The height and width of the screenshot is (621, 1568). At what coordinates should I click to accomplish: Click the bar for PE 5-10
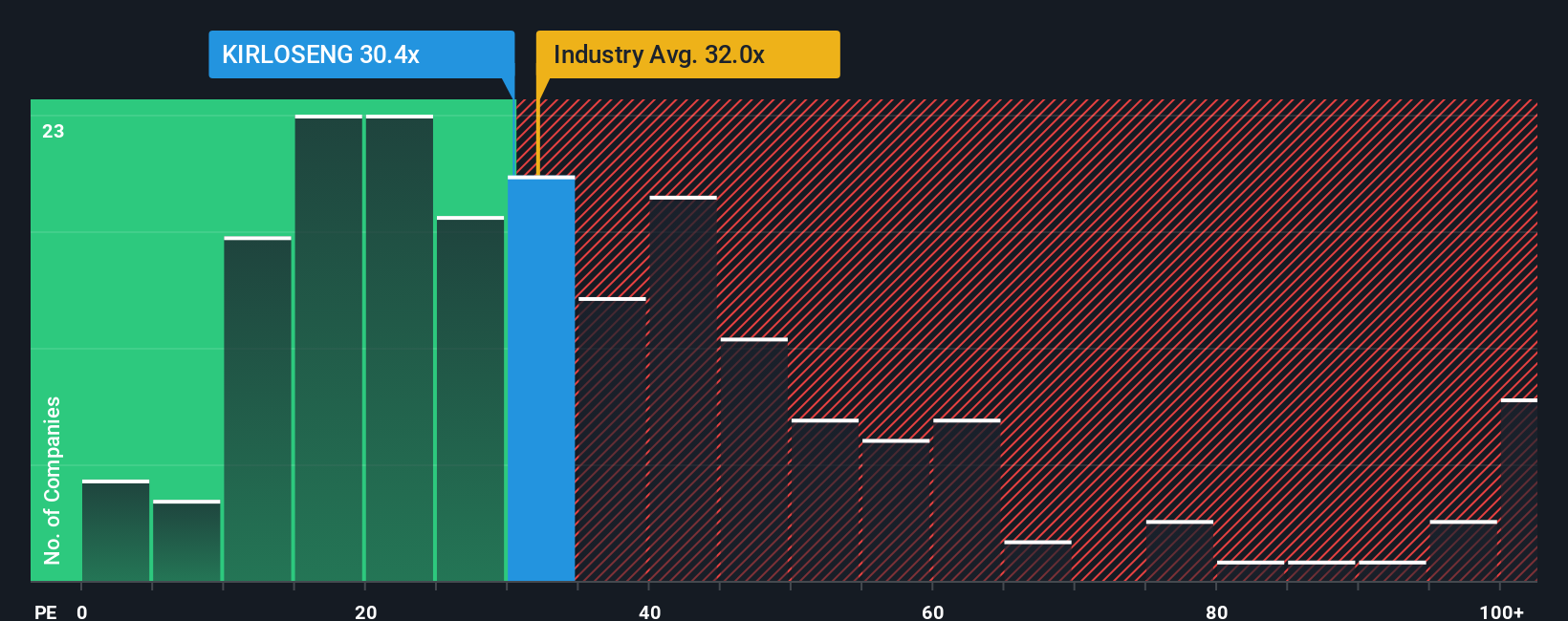pos(186,541)
